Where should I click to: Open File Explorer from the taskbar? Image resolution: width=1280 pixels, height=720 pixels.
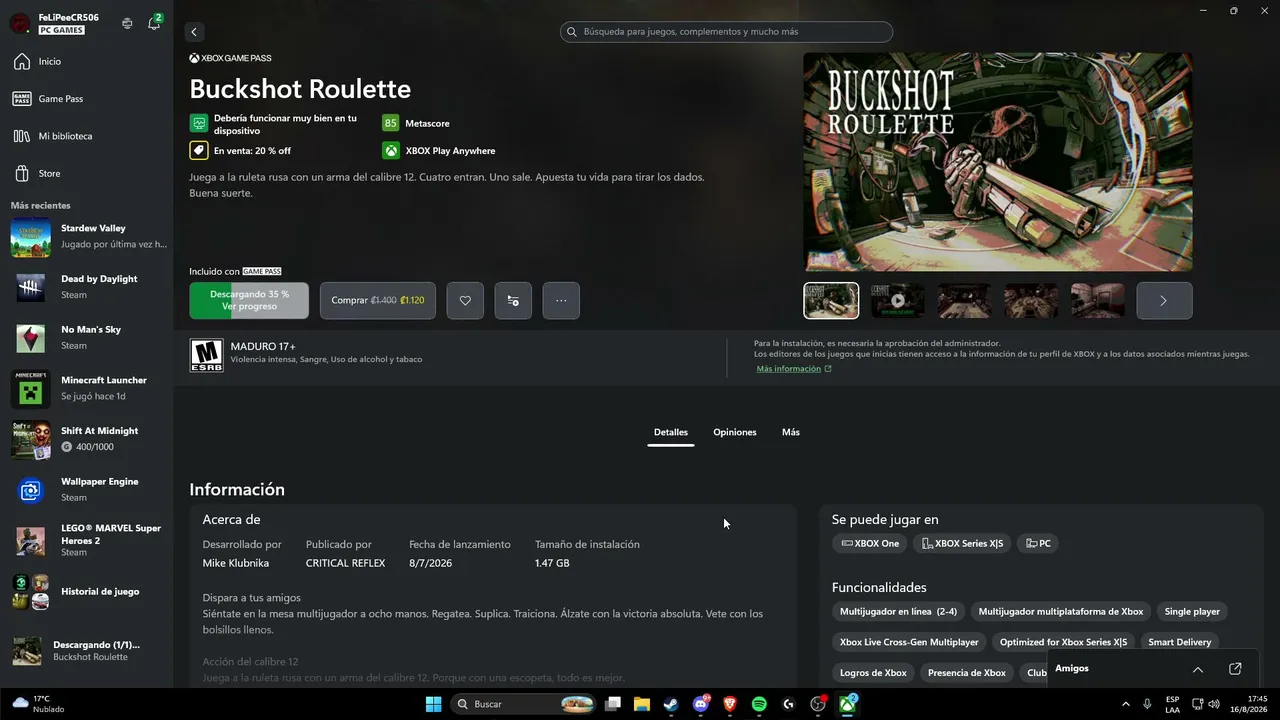(x=642, y=704)
